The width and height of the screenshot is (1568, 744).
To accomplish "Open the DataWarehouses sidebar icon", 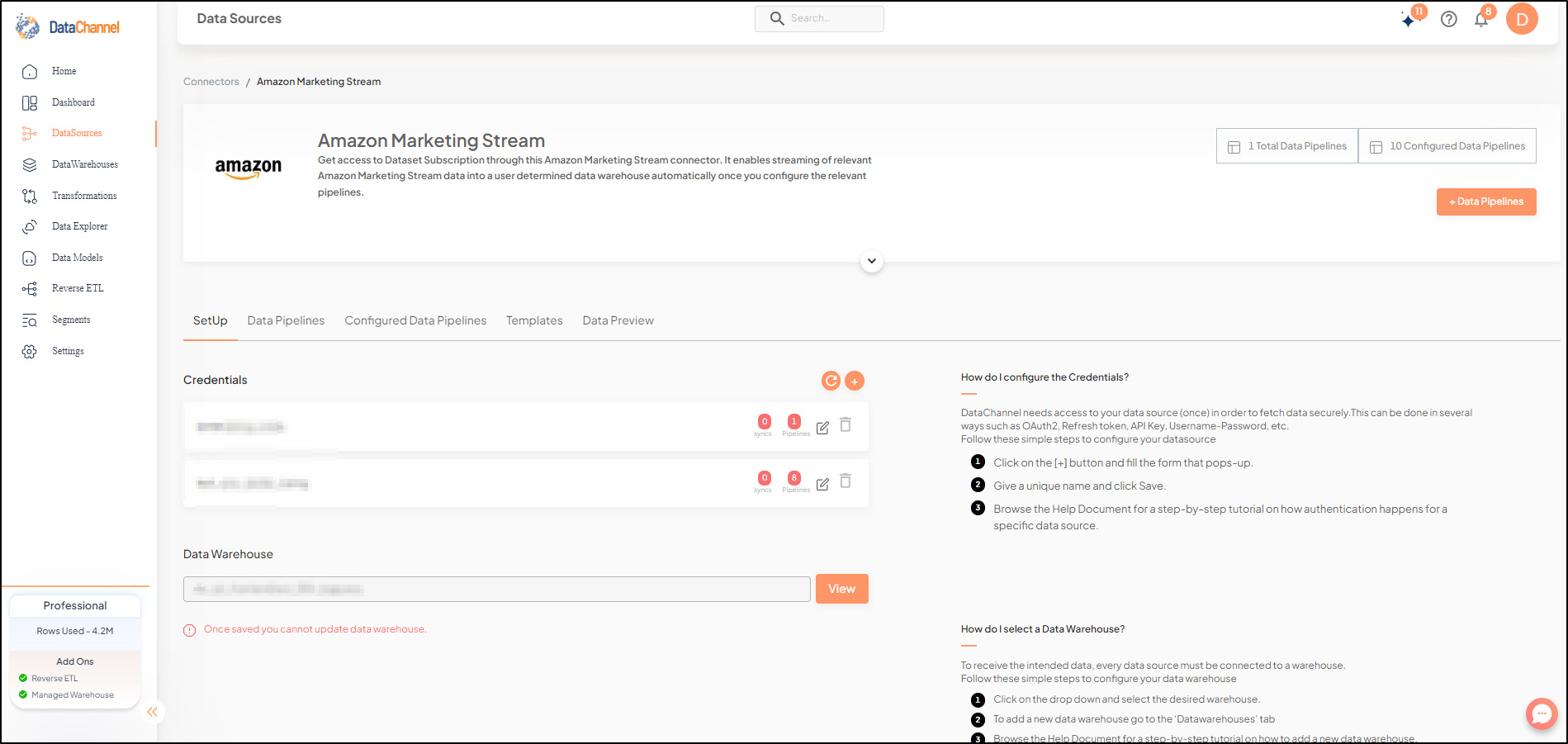I will 30,164.
